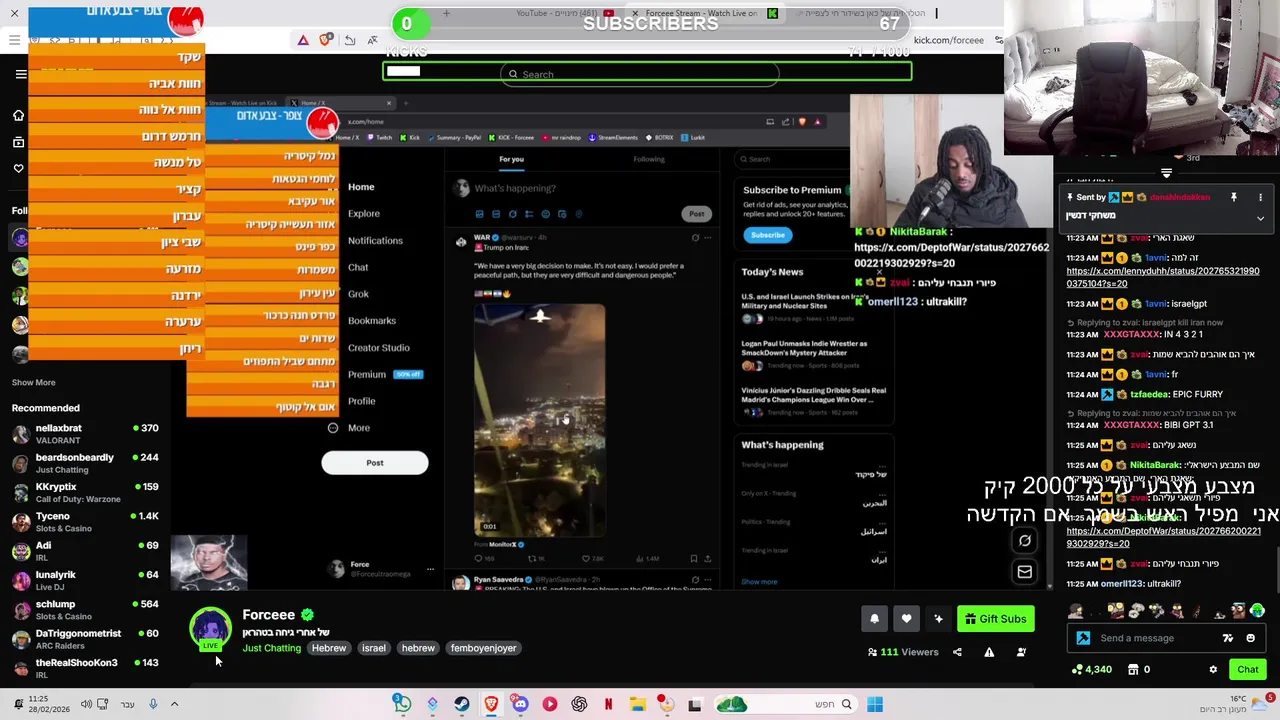Click the heart Following icon in sidebar
1280x720 pixels.
pos(18,168)
